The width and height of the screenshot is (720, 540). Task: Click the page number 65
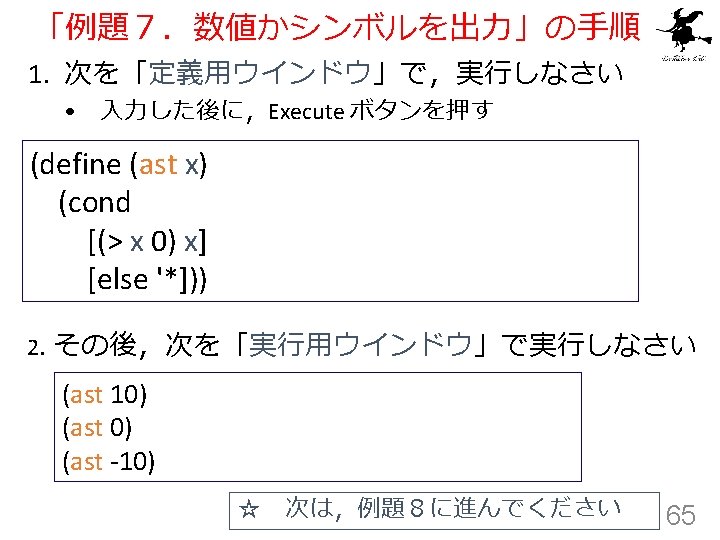681,515
